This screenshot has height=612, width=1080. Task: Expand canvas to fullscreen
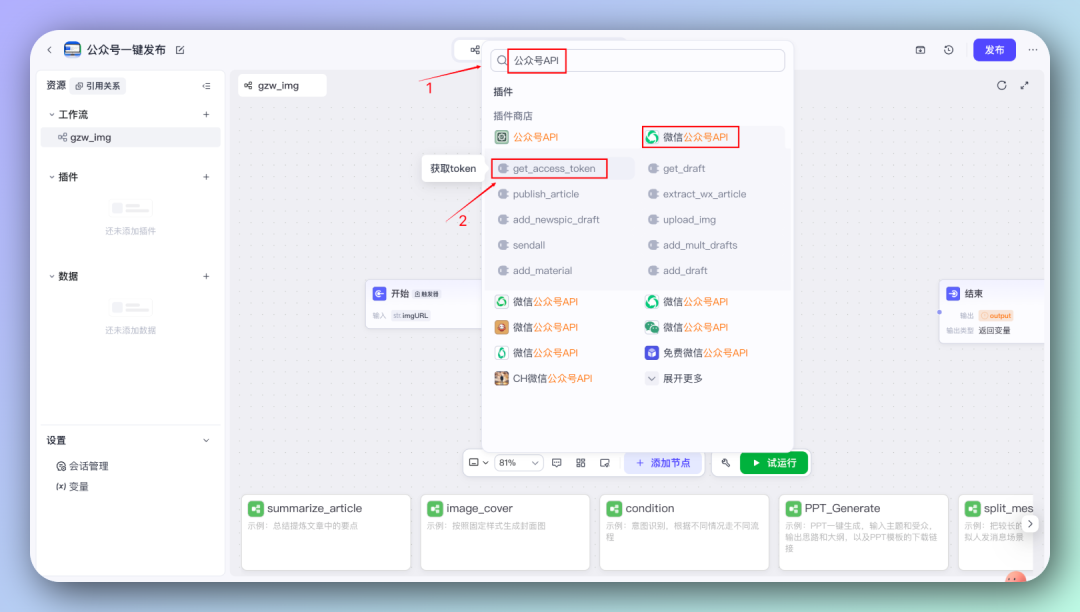[x=1024, y=85]
